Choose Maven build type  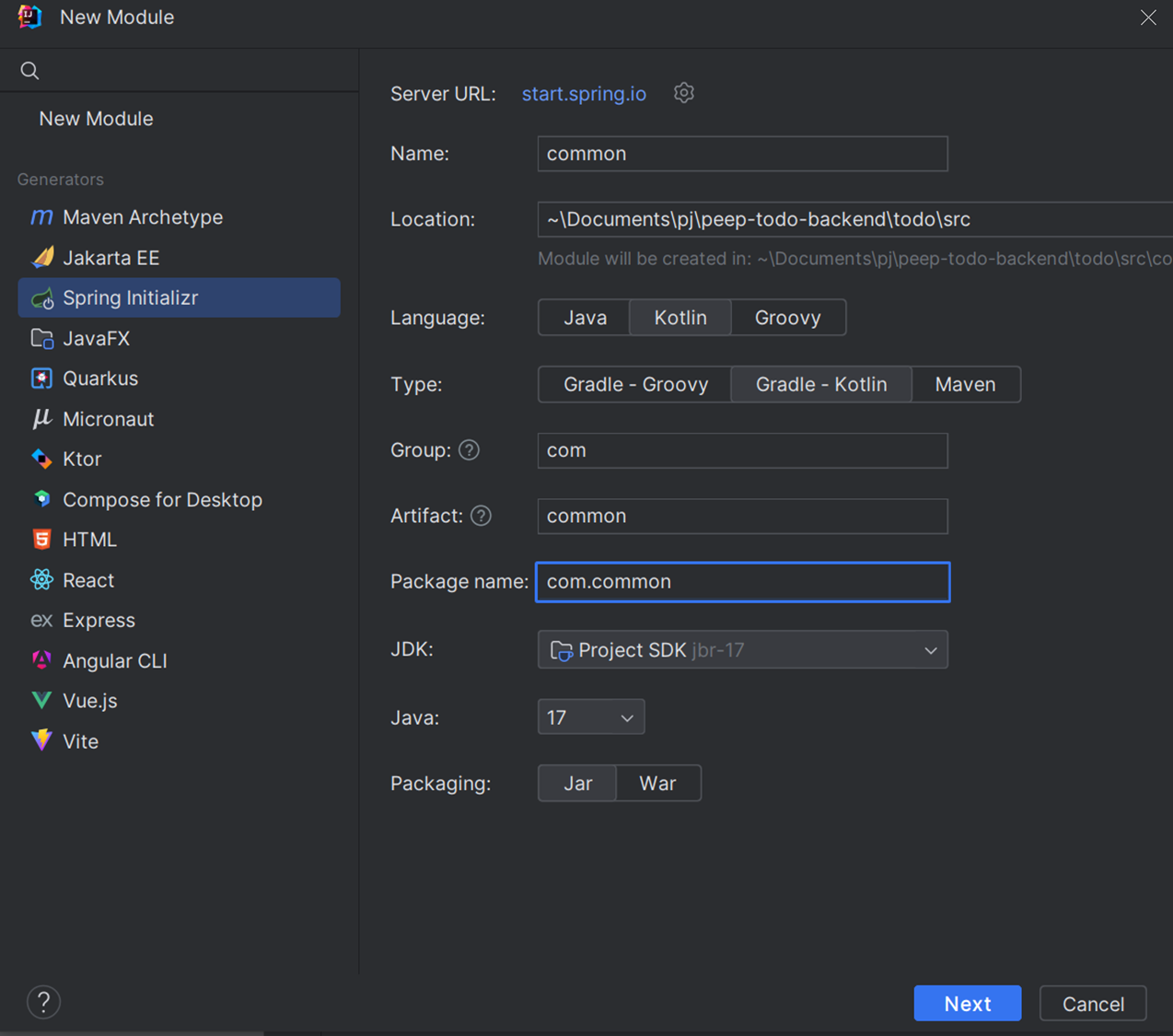(x=965, y=384)
